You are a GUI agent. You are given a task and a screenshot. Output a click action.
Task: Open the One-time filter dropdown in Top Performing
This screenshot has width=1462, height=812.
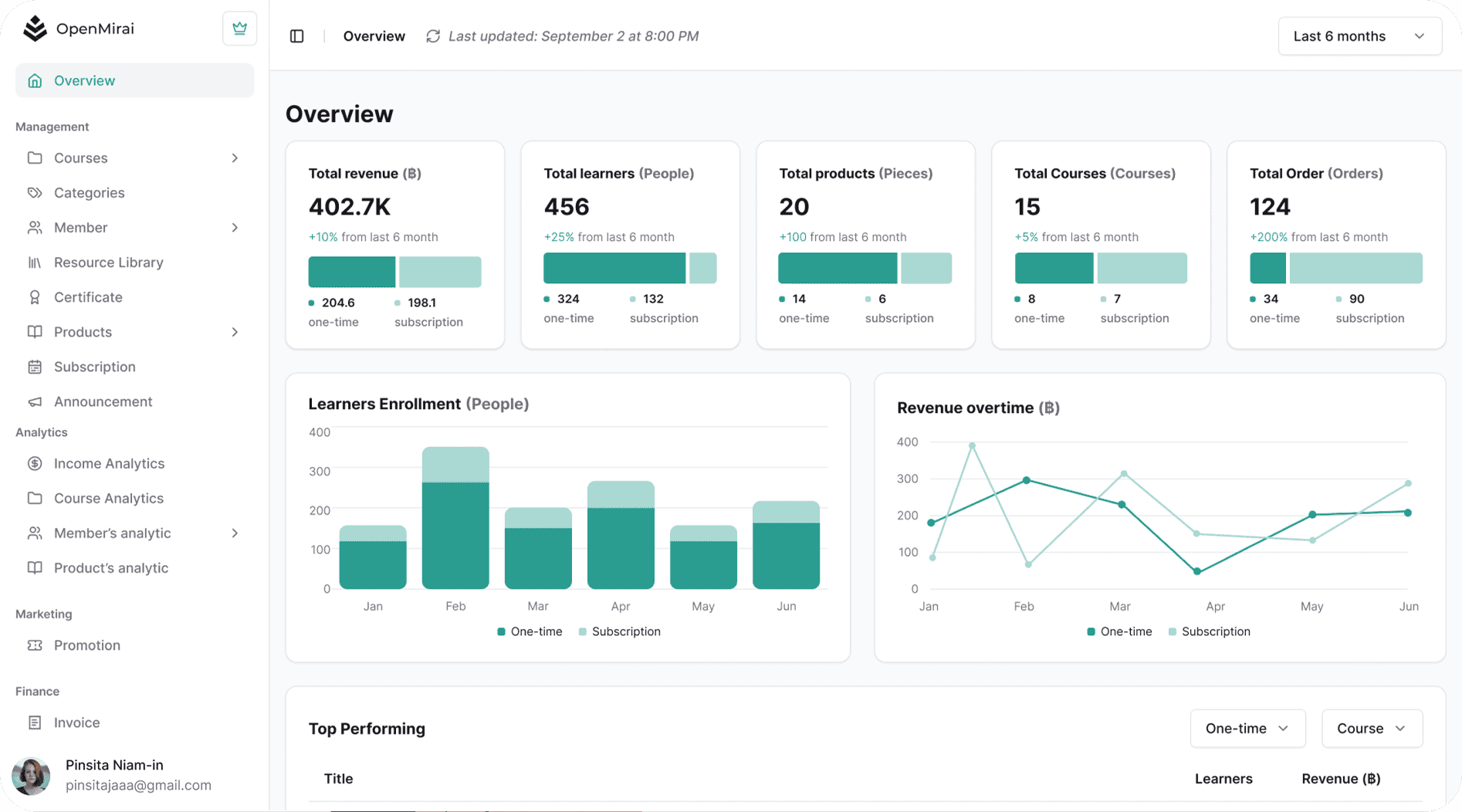tap(1247, 729)
